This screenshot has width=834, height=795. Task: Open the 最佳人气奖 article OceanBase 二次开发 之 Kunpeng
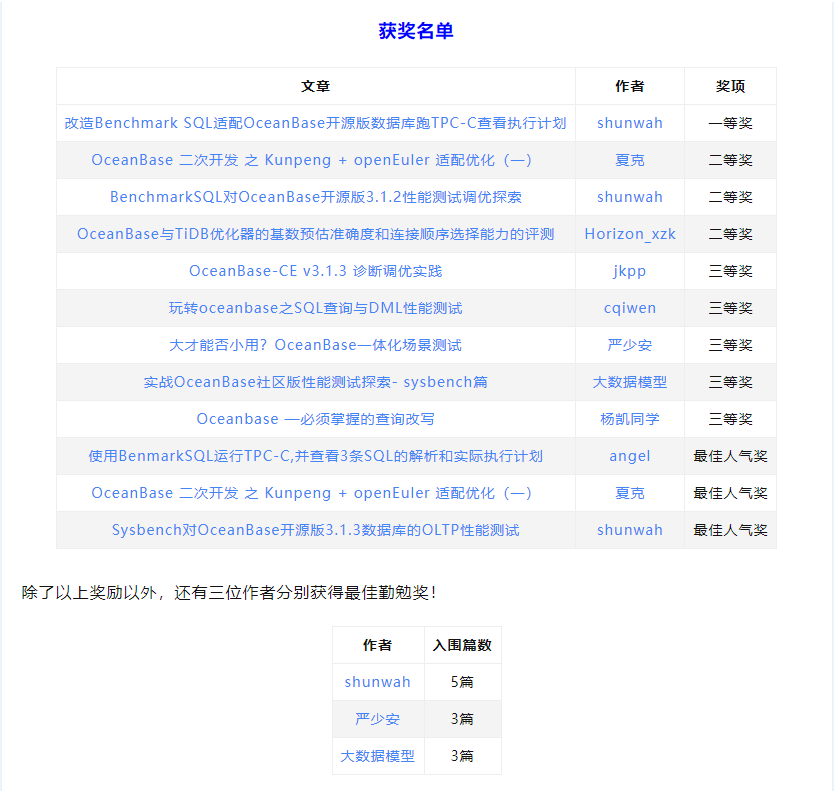312,493
